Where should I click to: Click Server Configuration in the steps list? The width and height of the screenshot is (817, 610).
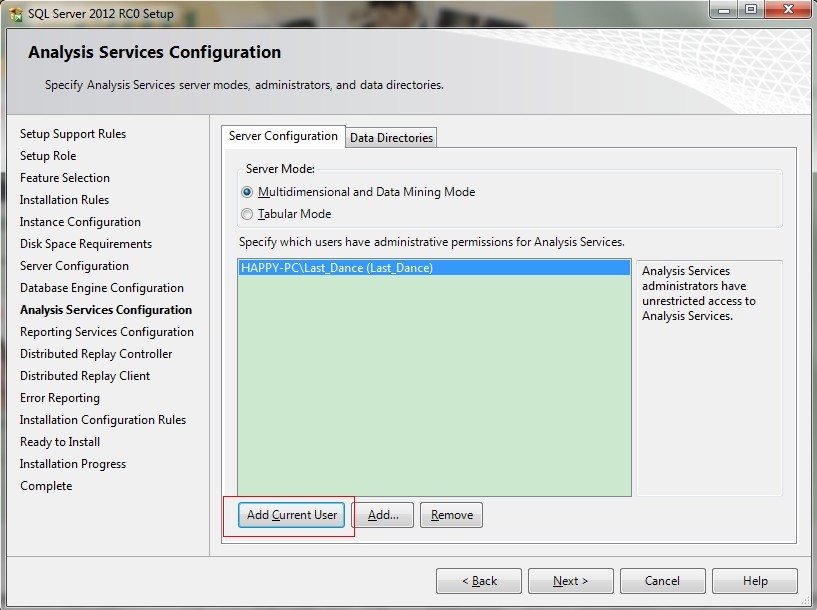[74, 266]
